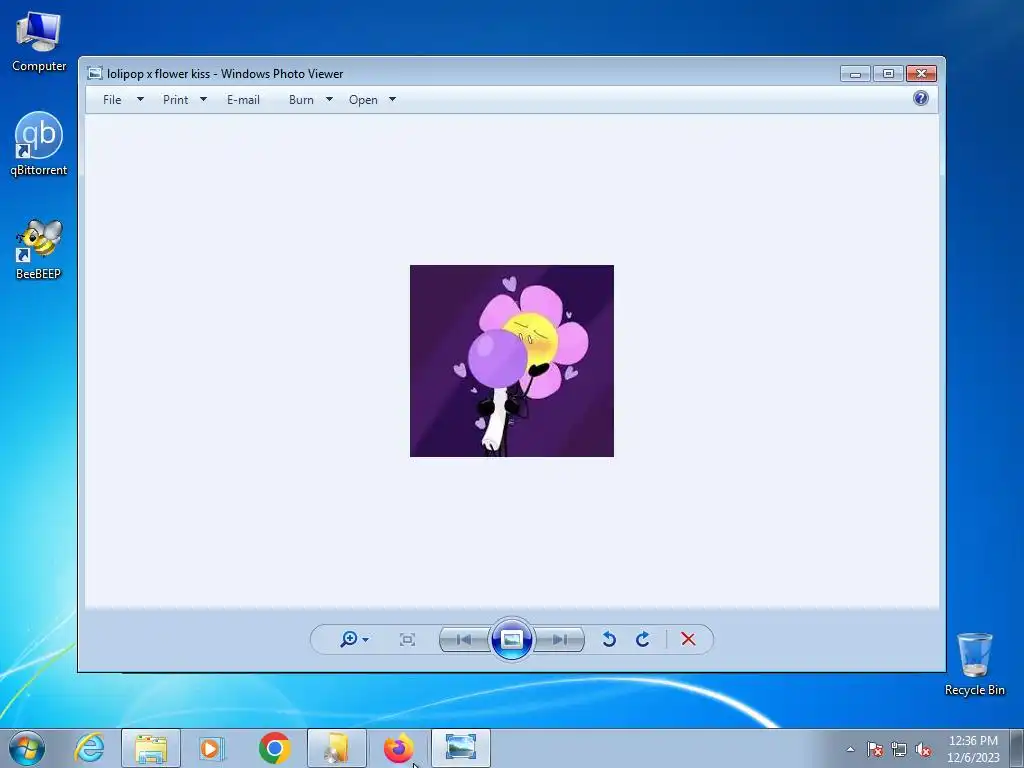Select the BeeBEEP desktop shortcut
This screenshot has width=1024, height=768.
pos(39,249)
